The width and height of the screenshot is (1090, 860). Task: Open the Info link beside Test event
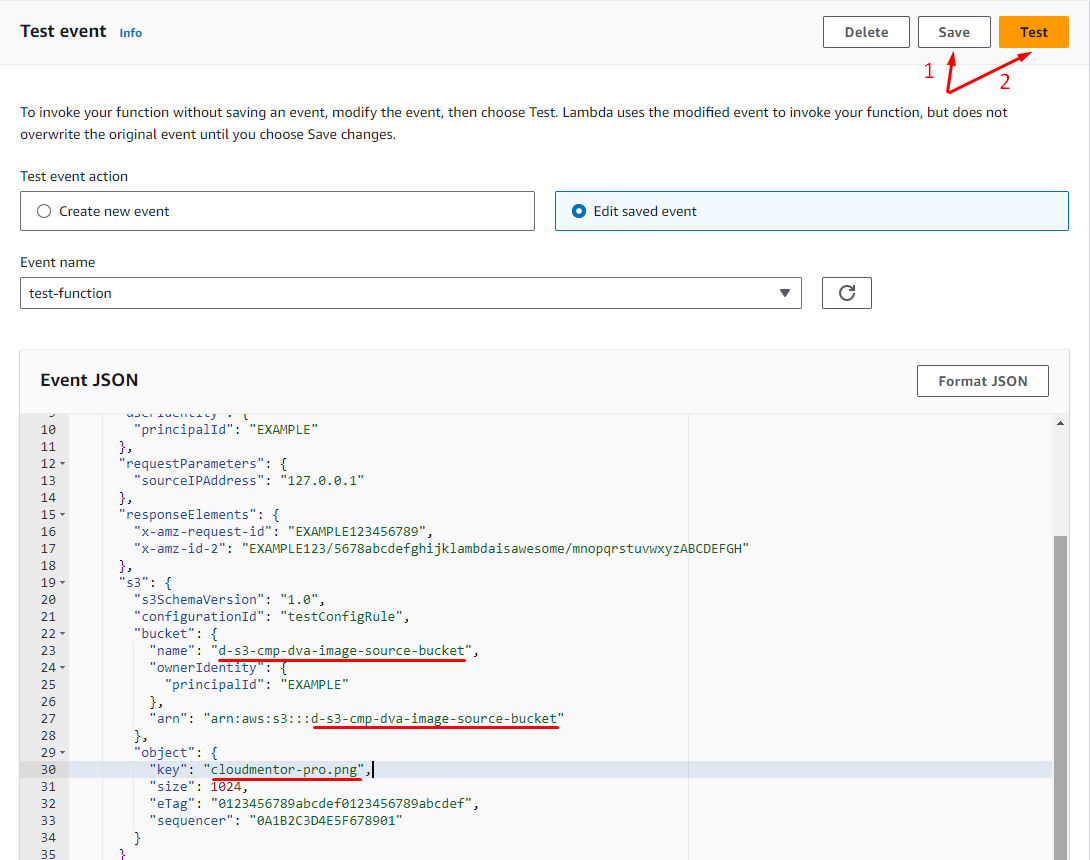[x=131, y=33]
